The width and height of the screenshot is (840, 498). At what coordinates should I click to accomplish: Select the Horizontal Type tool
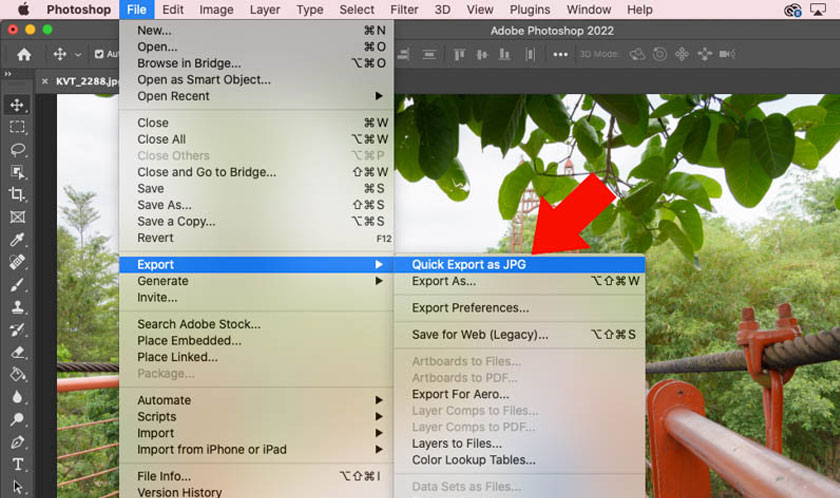point(18,464)
